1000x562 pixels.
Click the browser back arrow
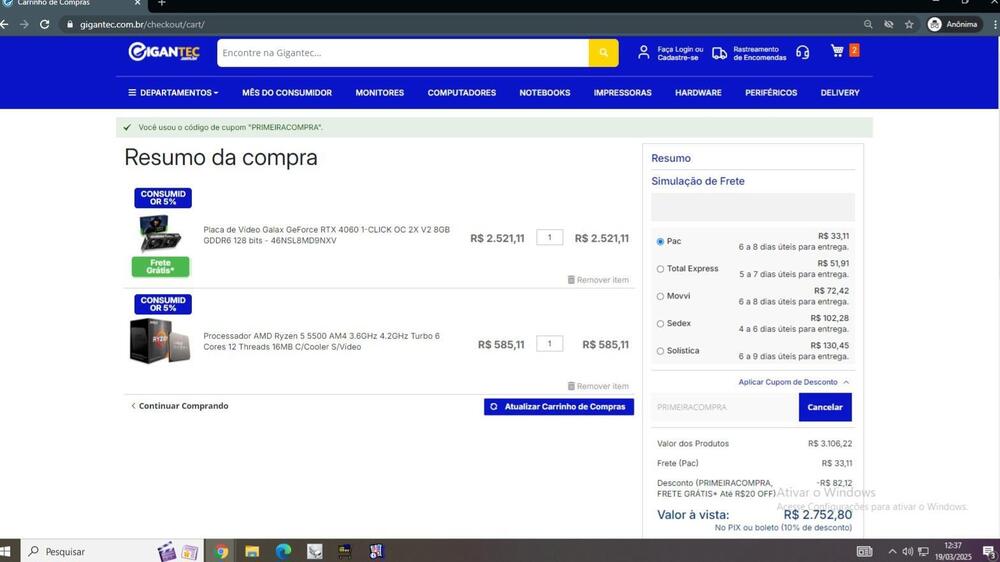(4, 24)
